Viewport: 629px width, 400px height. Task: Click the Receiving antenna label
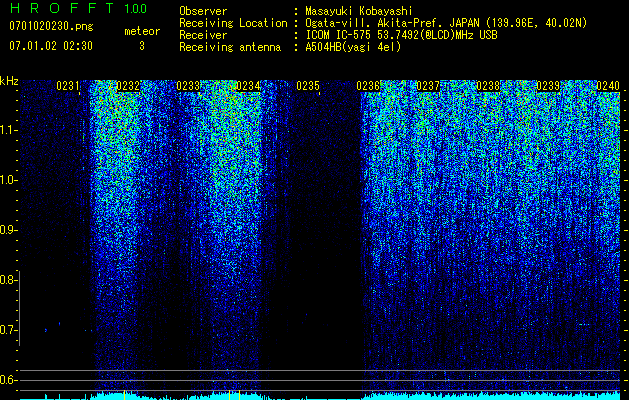click(230, 47)
